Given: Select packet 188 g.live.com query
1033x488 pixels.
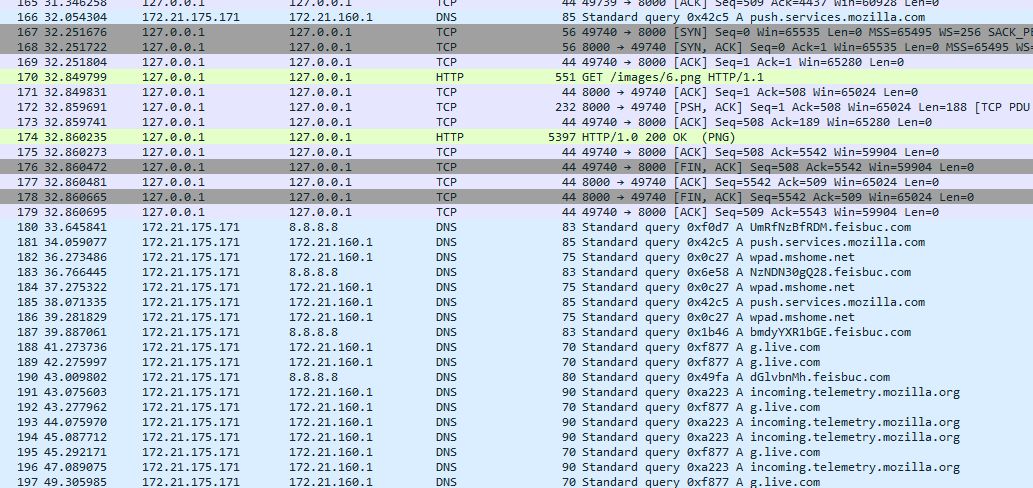Looking at the screenshot, I should 516,347.
